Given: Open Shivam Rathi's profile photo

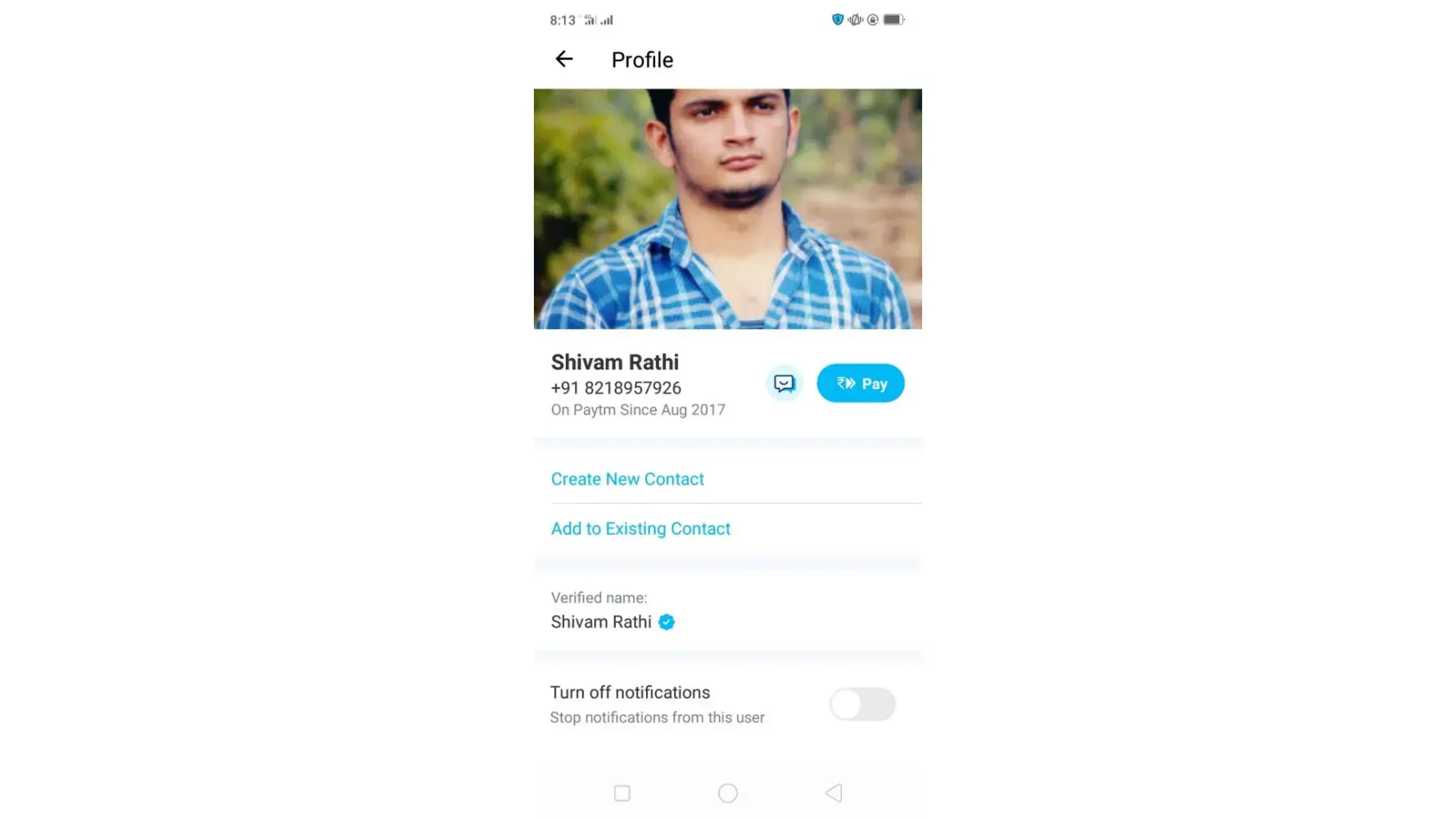Looking at the screenshot, I should pyautogui.click(x=727, y=209).
